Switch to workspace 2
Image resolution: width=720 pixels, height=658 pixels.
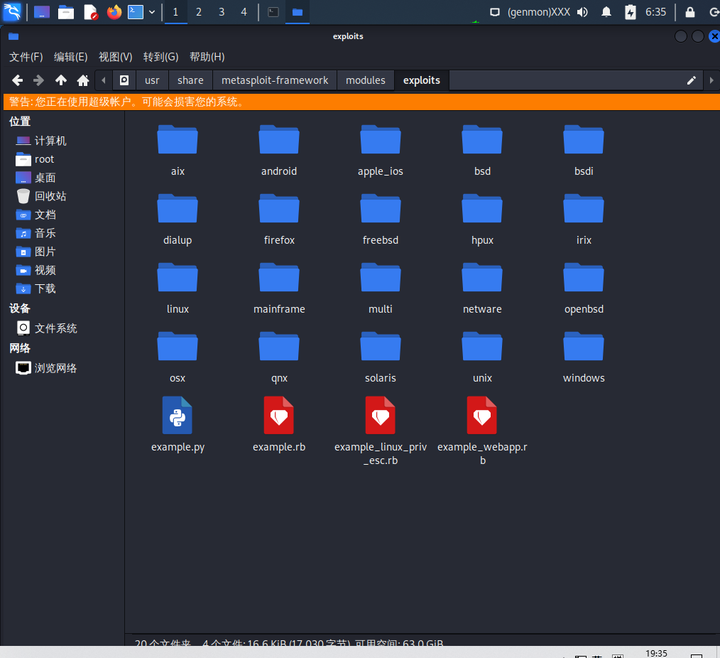[x=198, y=12]
